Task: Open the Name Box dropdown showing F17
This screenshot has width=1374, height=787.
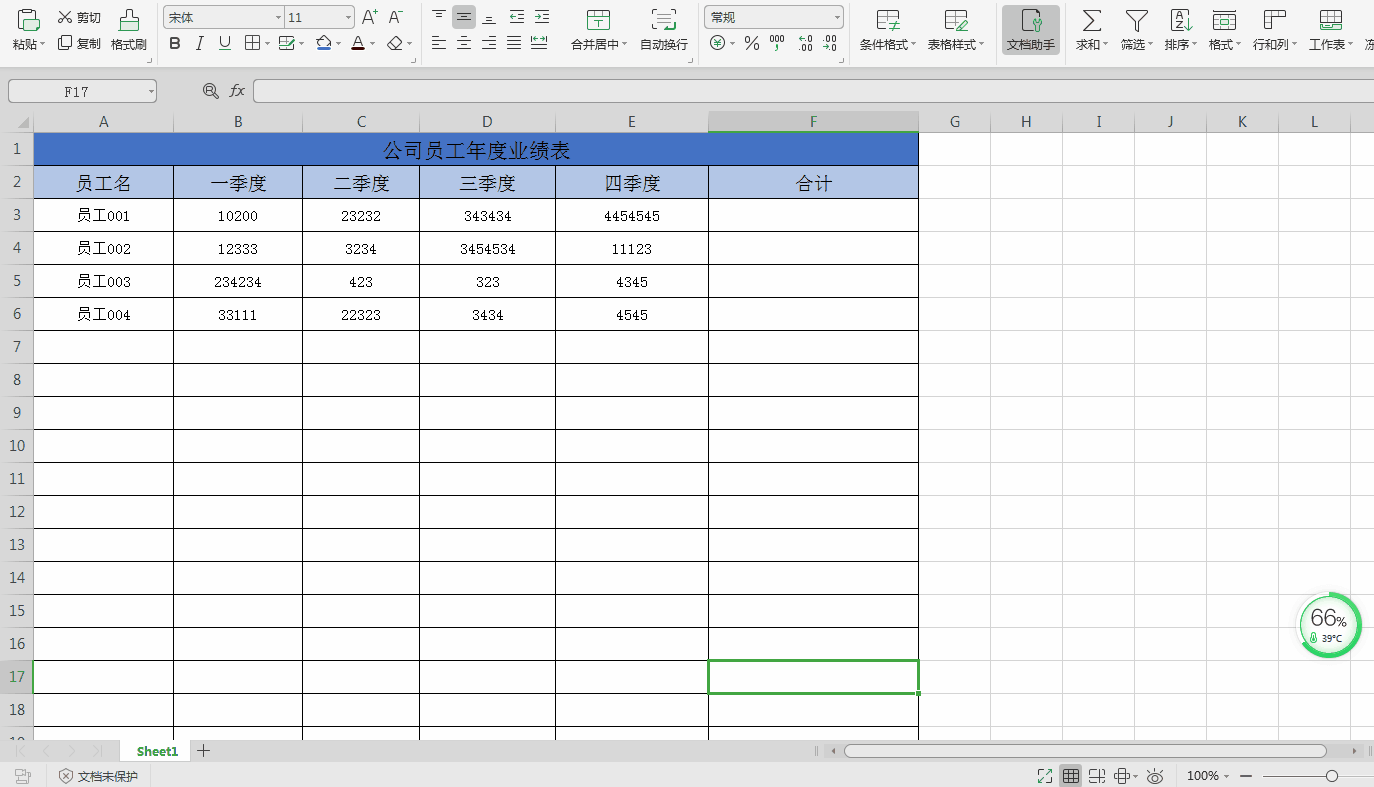Action: [x=151, y=92]
